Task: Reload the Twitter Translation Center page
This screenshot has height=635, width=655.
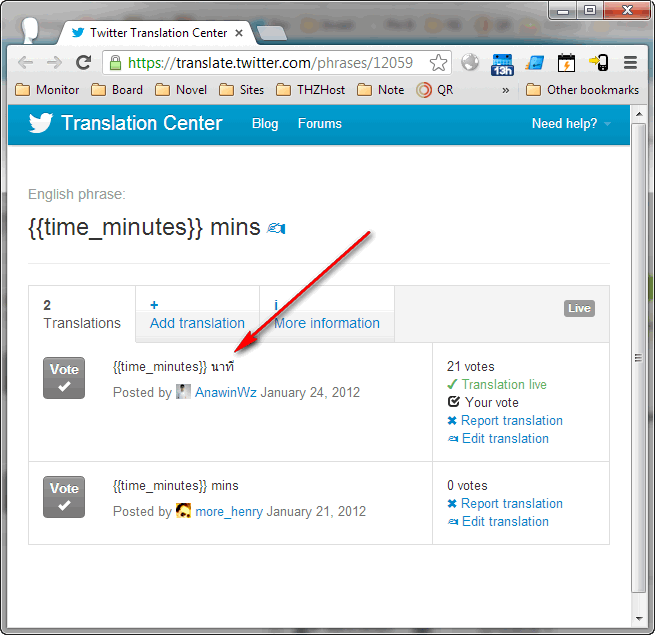Action: tap(84, 63)
